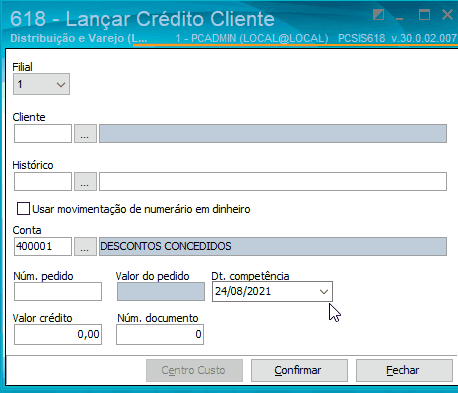Screen dimensions: 458x393
Task: Click the Fechar button
Action: (x=404, y=370)
